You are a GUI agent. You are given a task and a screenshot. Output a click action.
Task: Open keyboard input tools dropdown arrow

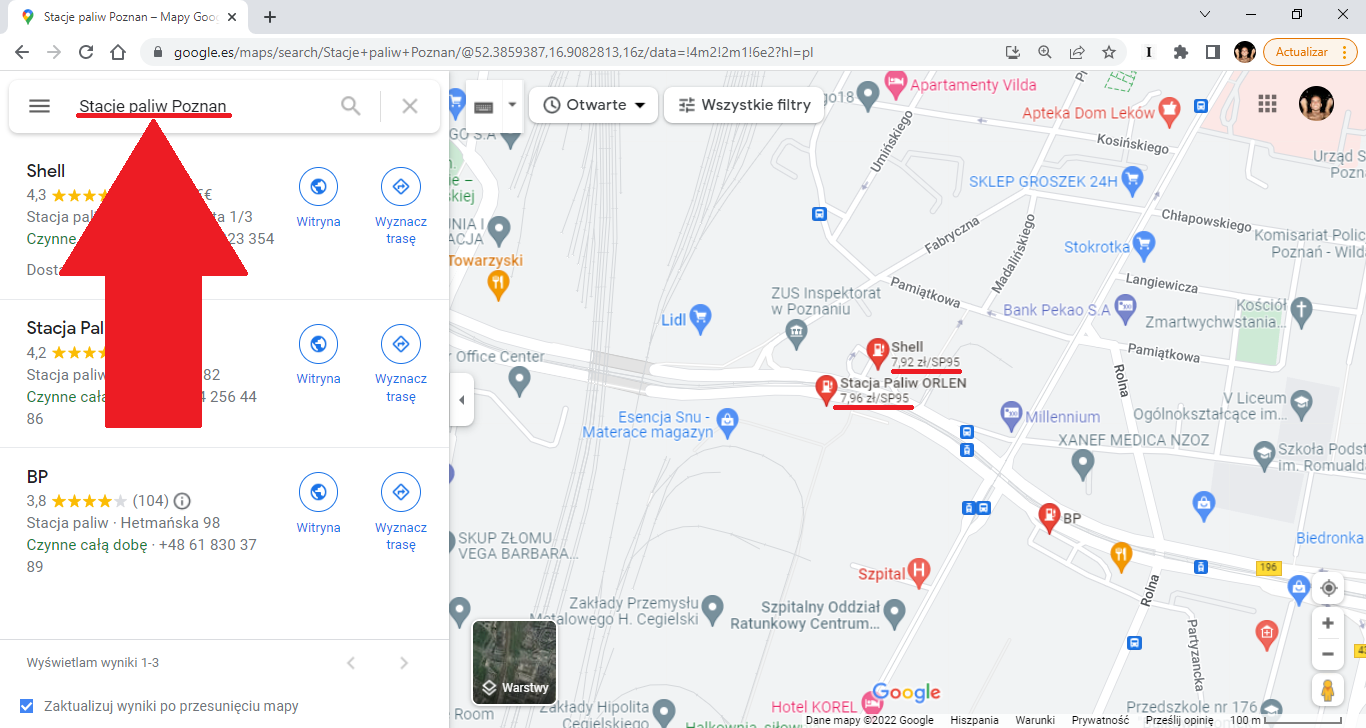[x=513, y=104]
